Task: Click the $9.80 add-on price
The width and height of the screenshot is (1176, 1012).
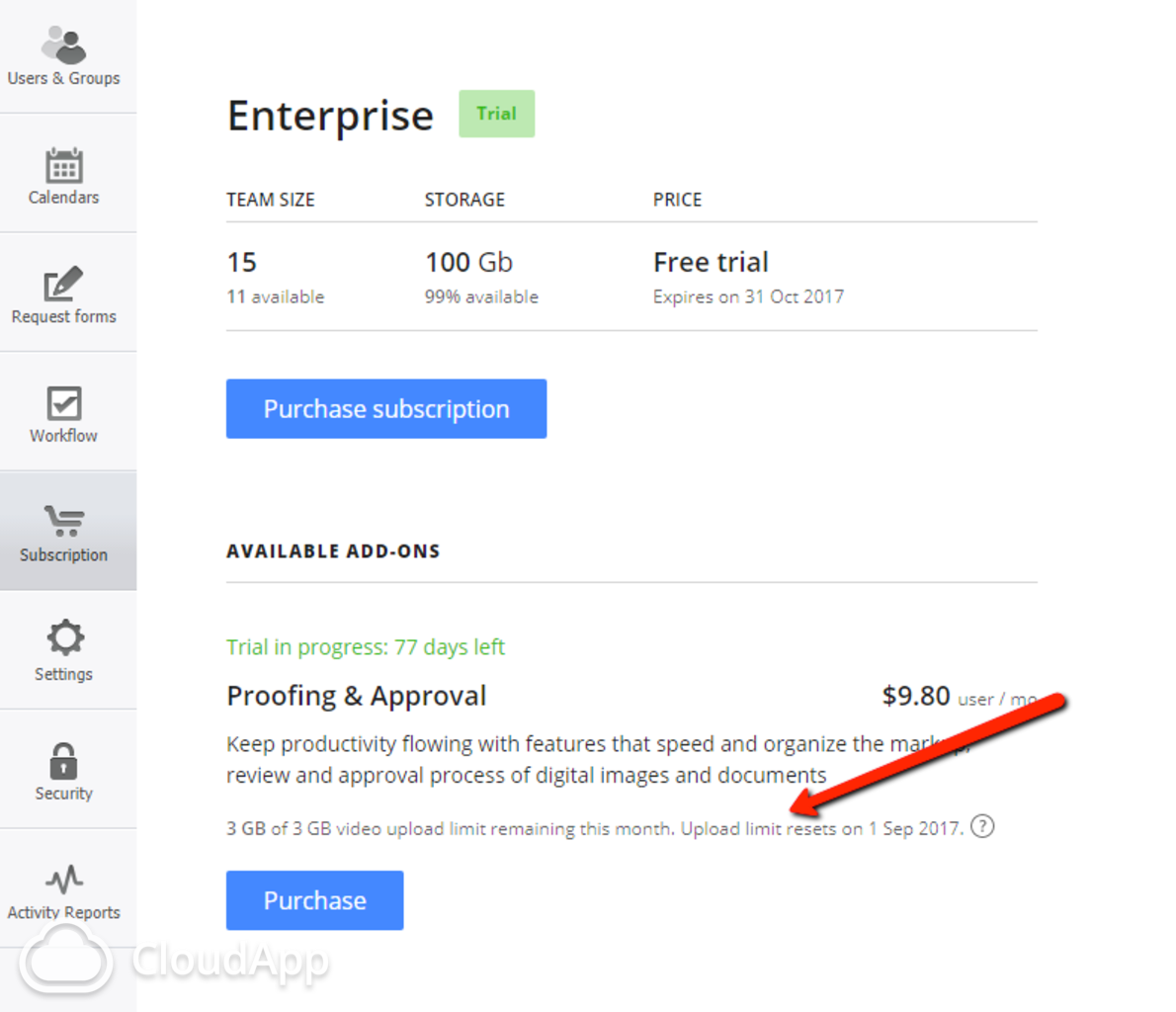Action: click(x=916, y=696)
